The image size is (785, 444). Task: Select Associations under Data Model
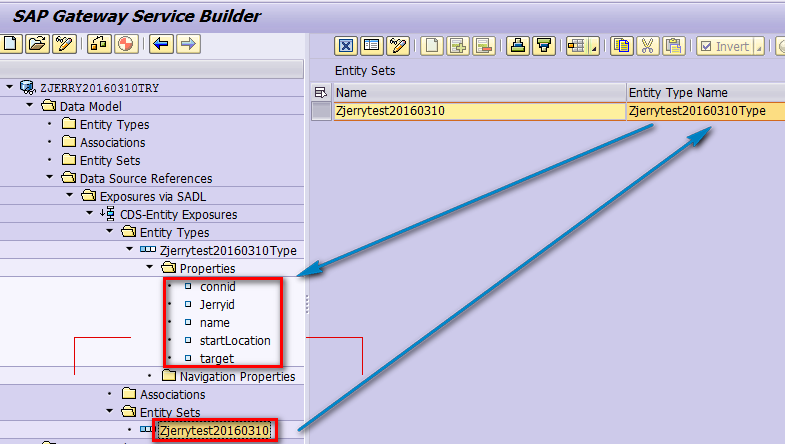click(x=113, y=143)
